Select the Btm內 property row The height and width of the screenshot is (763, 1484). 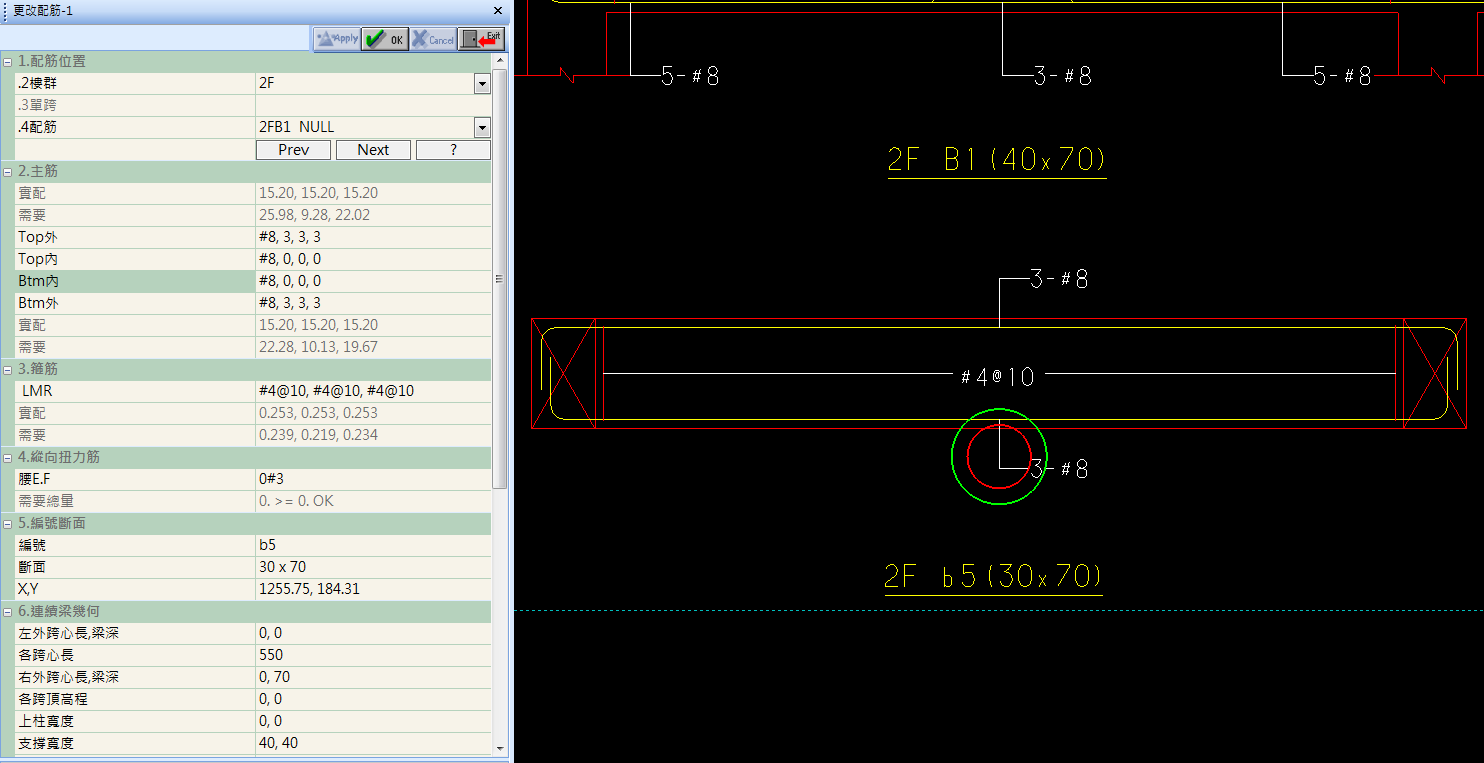pyautogui.click(x=135, y=281)
